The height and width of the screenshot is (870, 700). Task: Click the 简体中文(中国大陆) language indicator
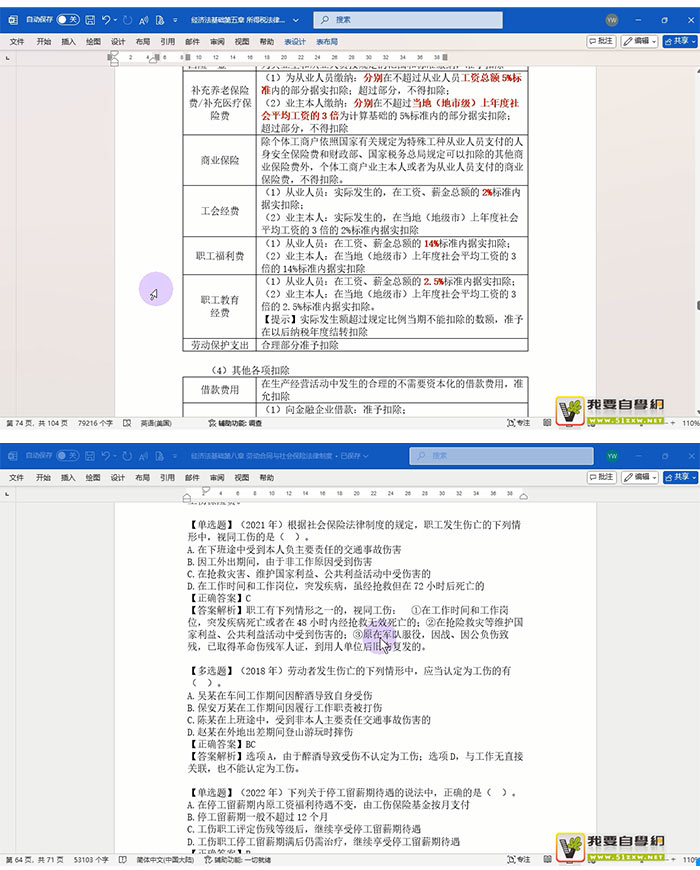165,859
